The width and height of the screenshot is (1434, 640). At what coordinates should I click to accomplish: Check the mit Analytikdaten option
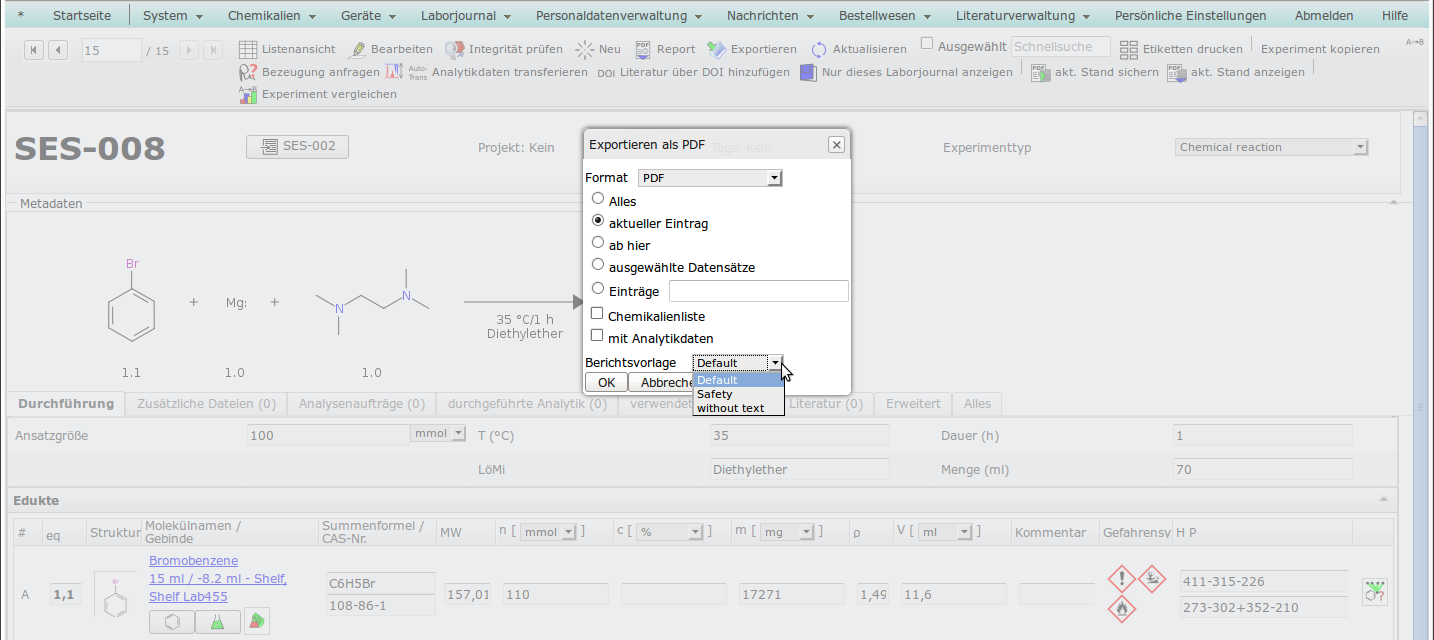(598, 336)
